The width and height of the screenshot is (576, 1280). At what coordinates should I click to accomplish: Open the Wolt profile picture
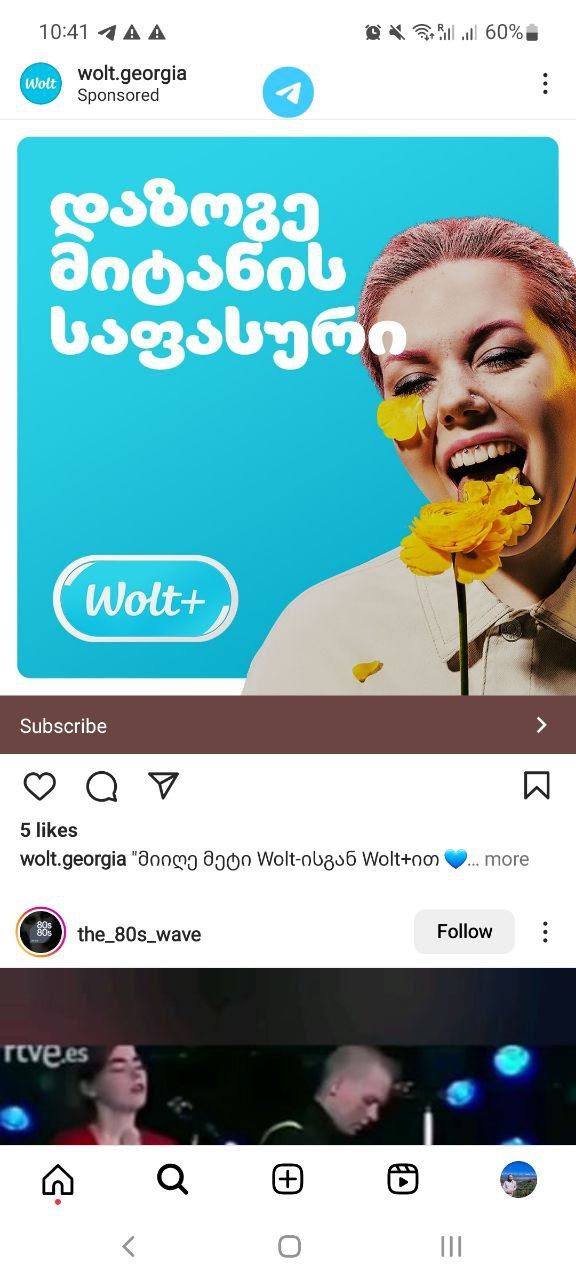(x=41, y=84)
